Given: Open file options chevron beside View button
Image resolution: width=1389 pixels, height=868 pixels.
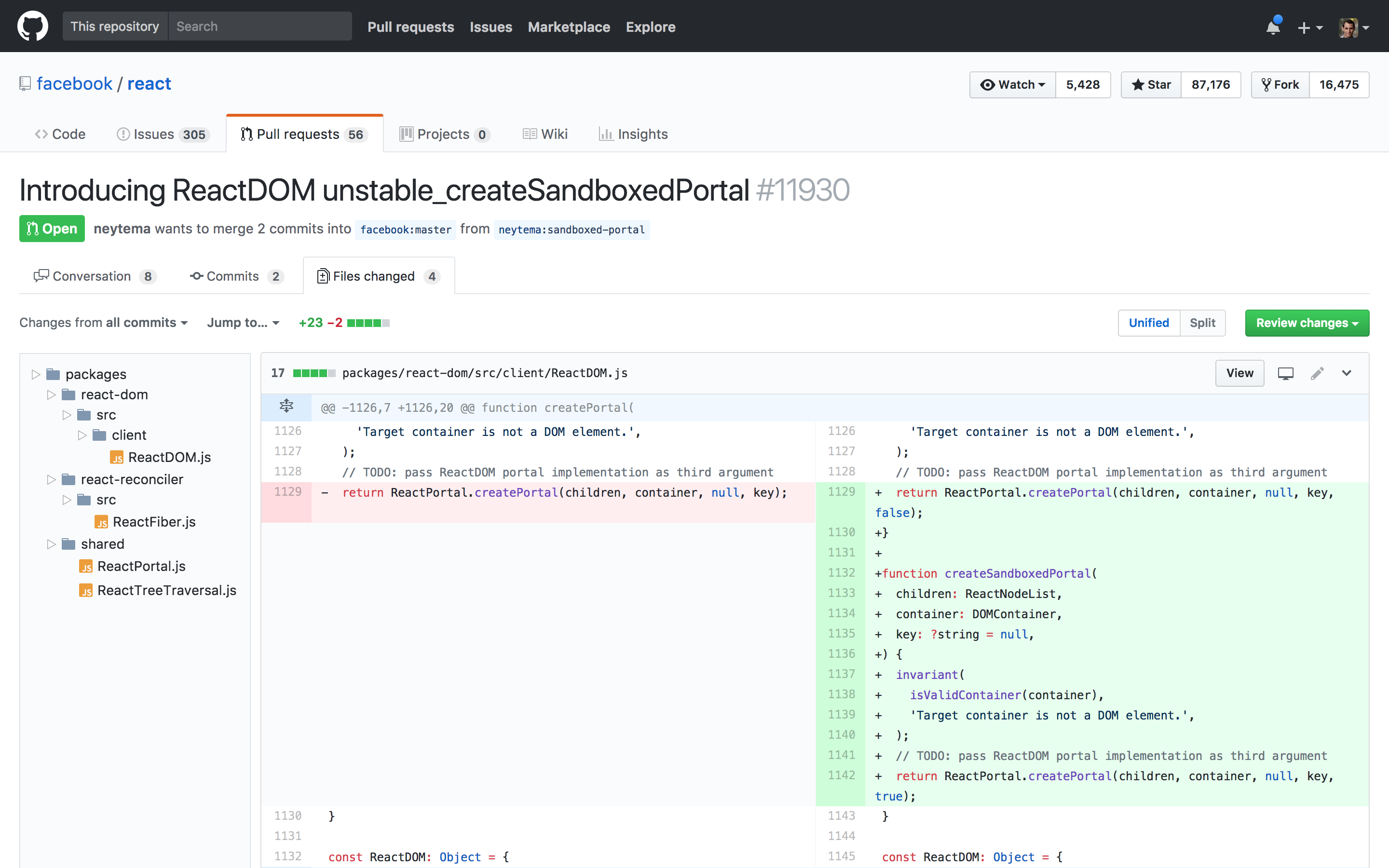Looking at the screenshot, I should click(x=1347, y=373).
